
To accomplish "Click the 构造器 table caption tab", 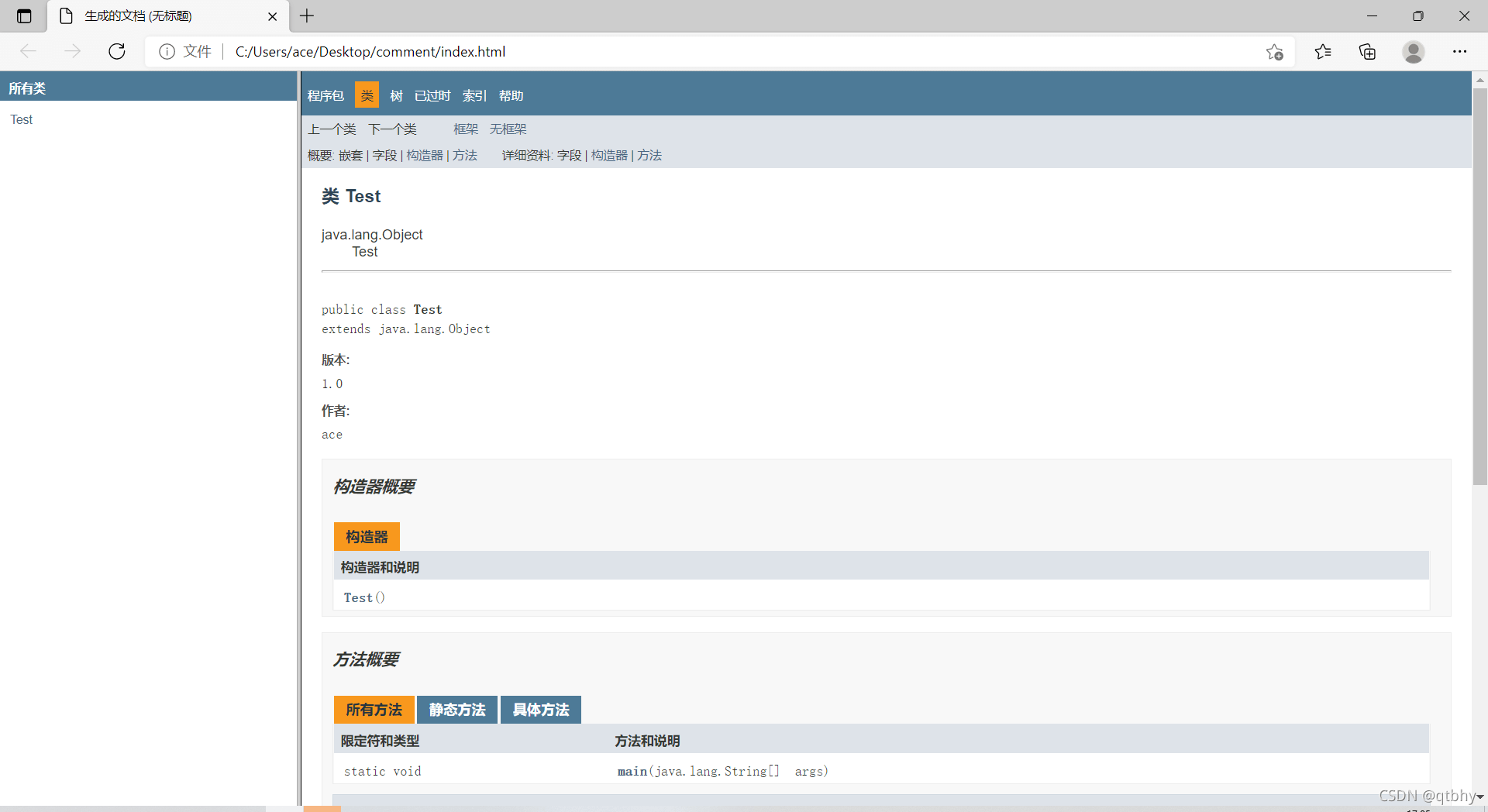I will coord(367,536).
